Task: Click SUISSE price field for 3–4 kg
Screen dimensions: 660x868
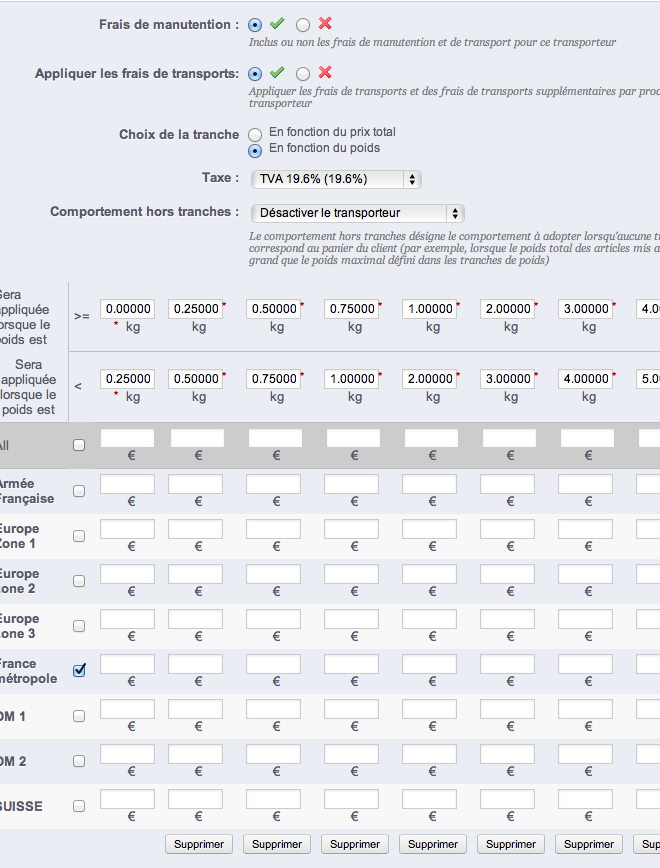Action: [586, 799]
